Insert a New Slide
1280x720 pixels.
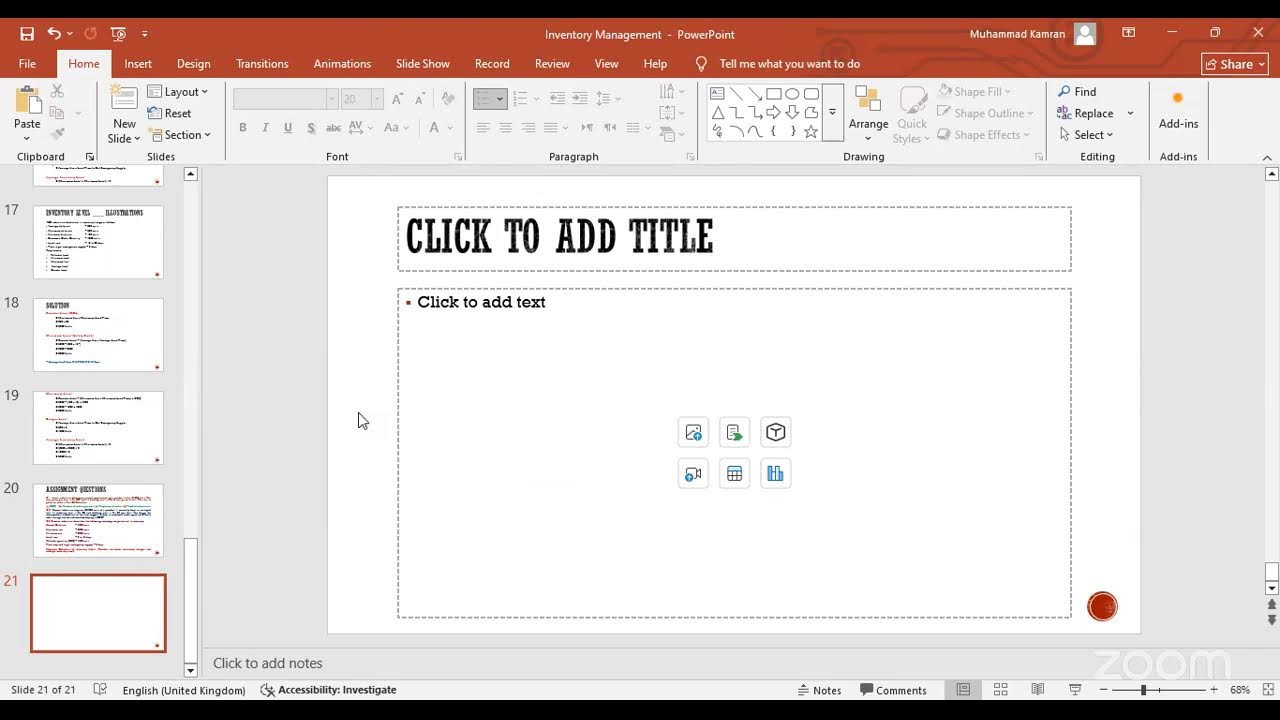pos(124,114)
